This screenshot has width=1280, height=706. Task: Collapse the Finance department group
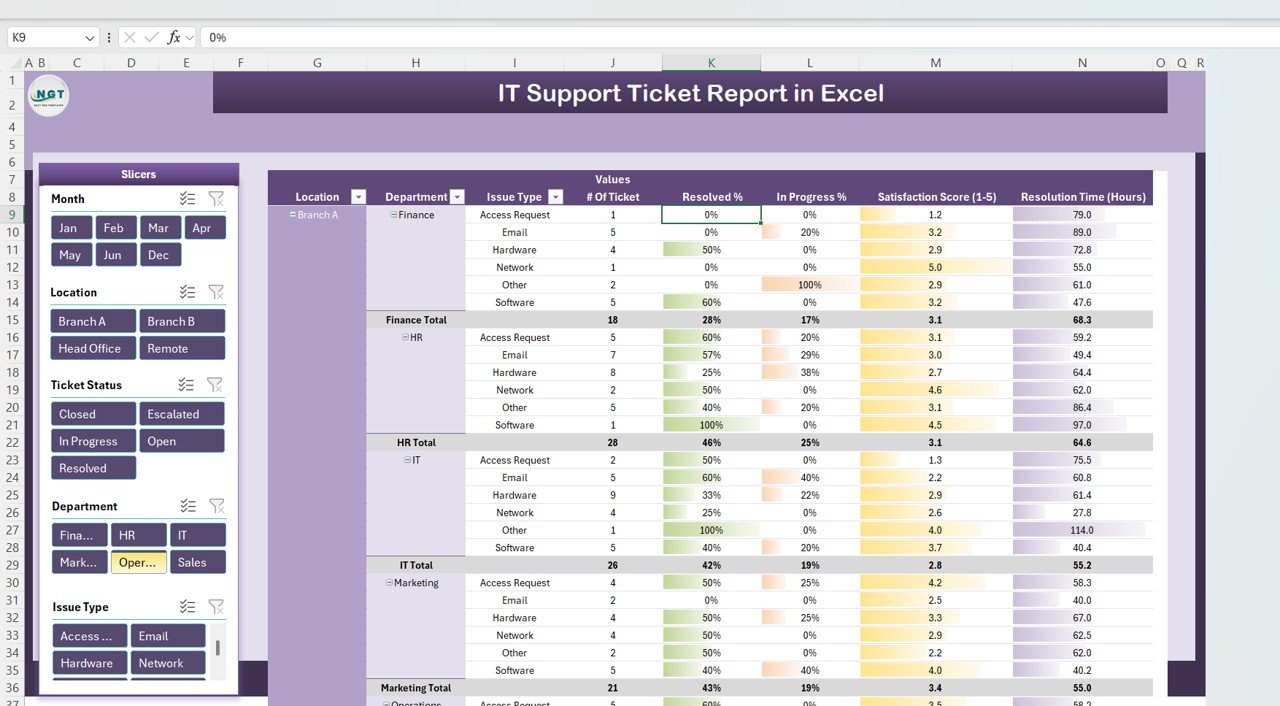tap(394, 215)
